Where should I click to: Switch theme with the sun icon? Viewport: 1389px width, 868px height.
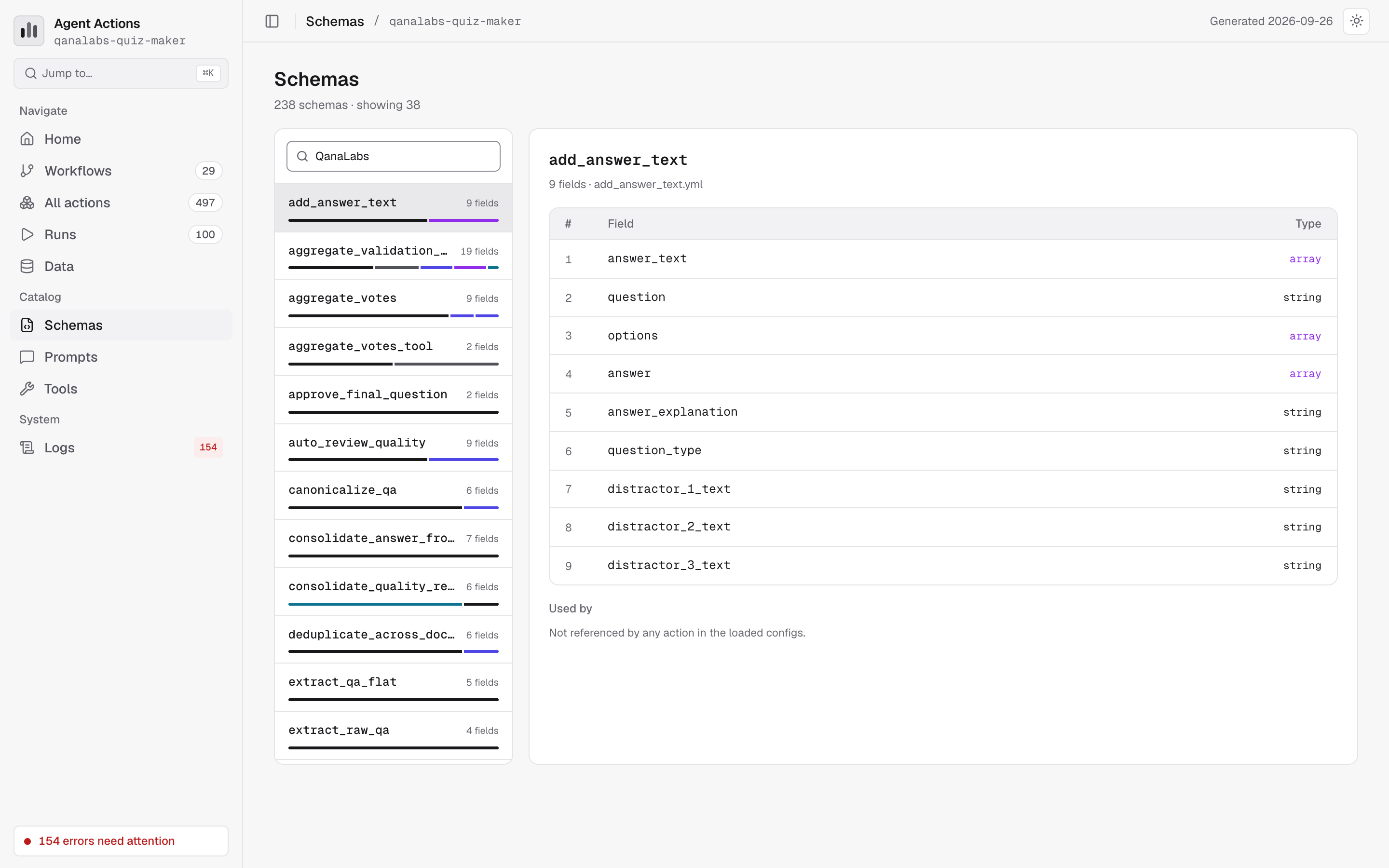tap(1356, 21)
